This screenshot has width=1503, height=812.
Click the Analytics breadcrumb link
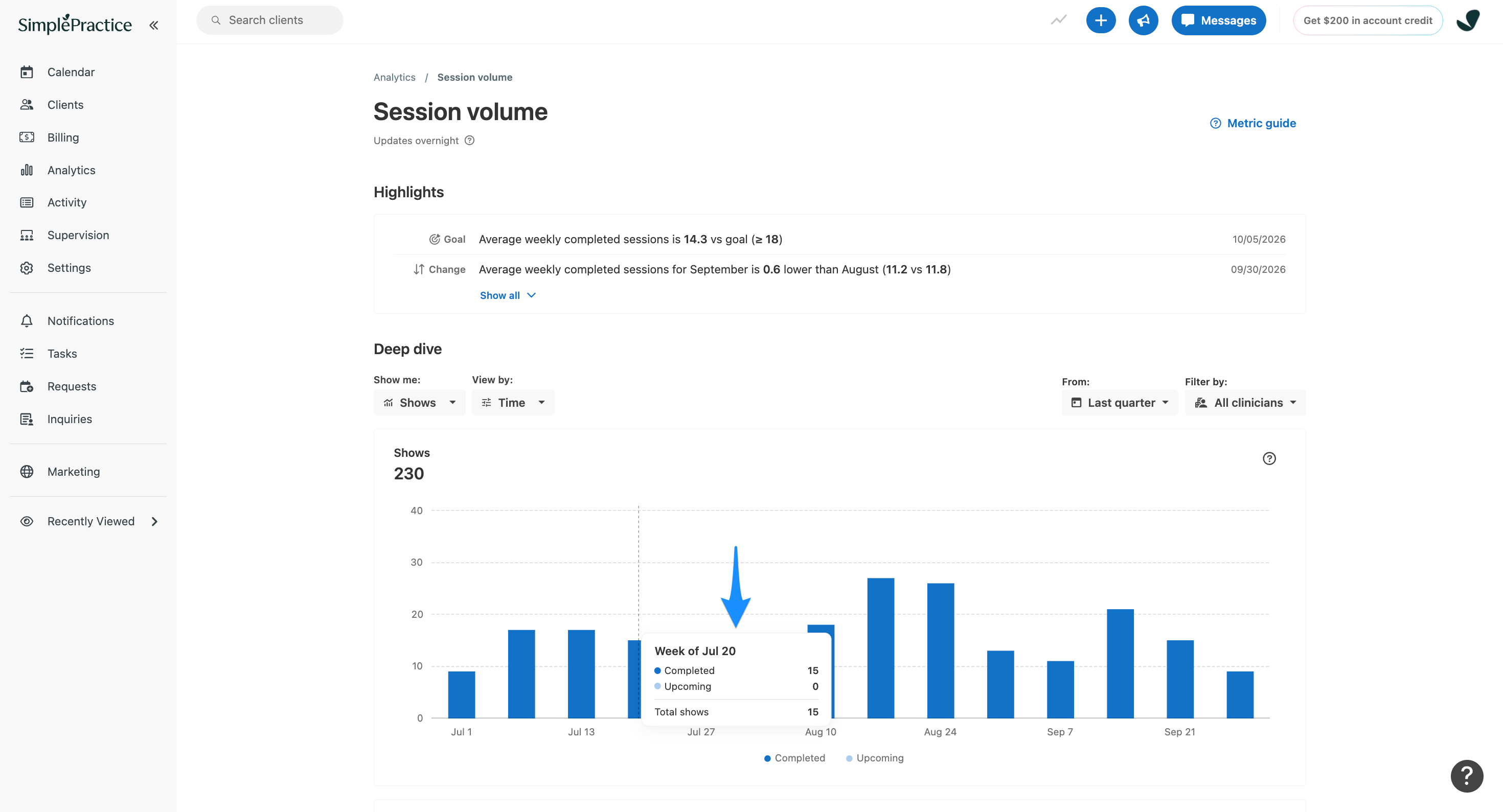pyautogui.click(x=395, y=77)
